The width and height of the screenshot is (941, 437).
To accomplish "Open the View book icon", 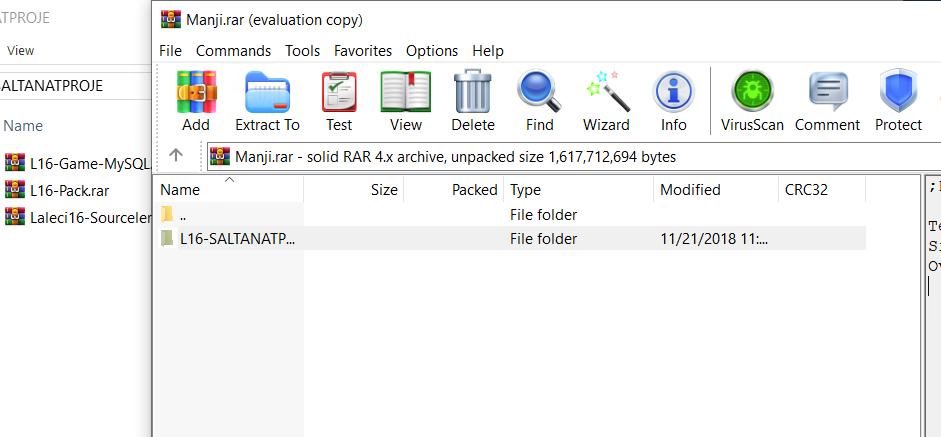I will pyautogui.click(x=406, y=92).
